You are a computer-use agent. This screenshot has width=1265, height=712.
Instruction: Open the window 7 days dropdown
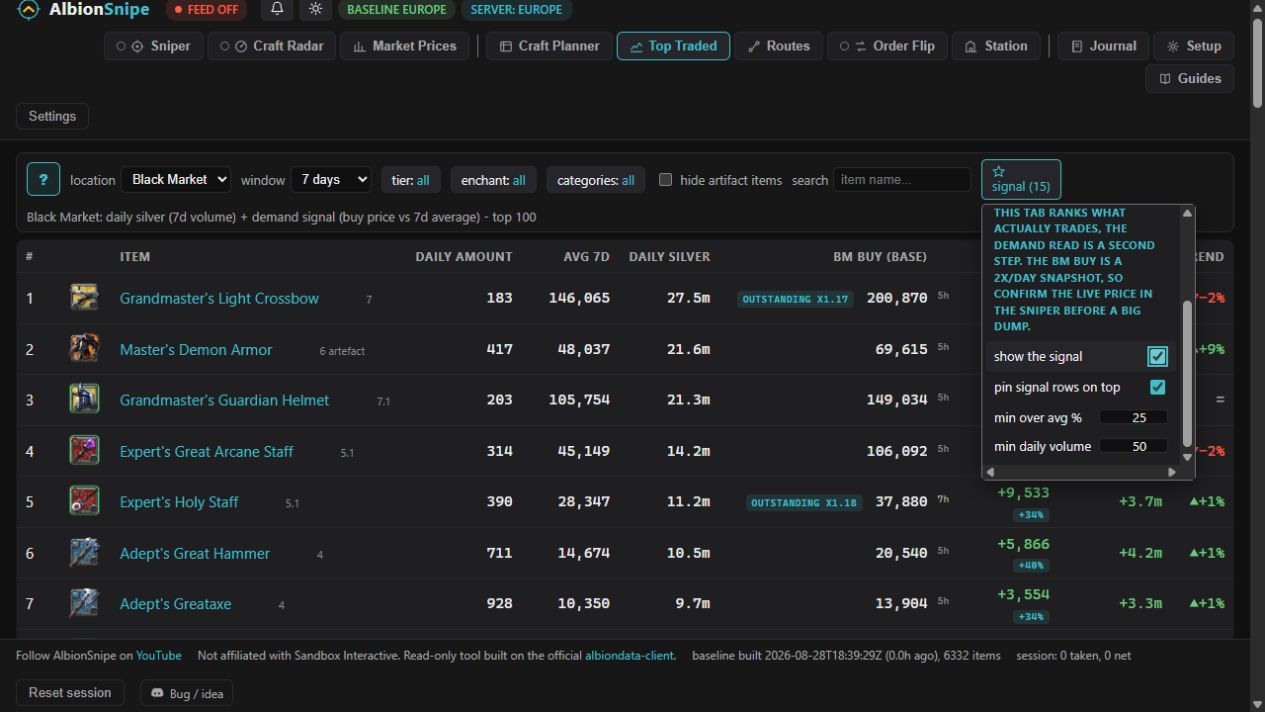click(x=331, y=179)
